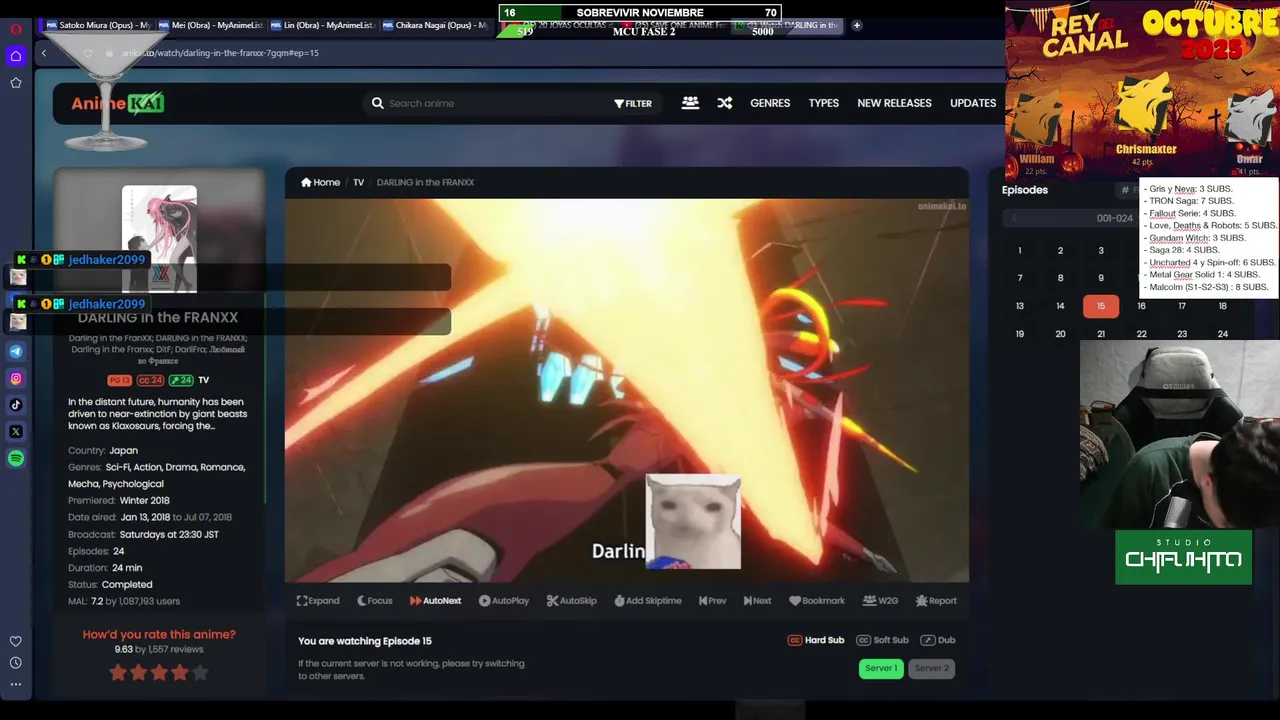The width and height of the screenshot is (1280, 720).
Task: Click Add Skiptime under the player
Action: (648, 601)
